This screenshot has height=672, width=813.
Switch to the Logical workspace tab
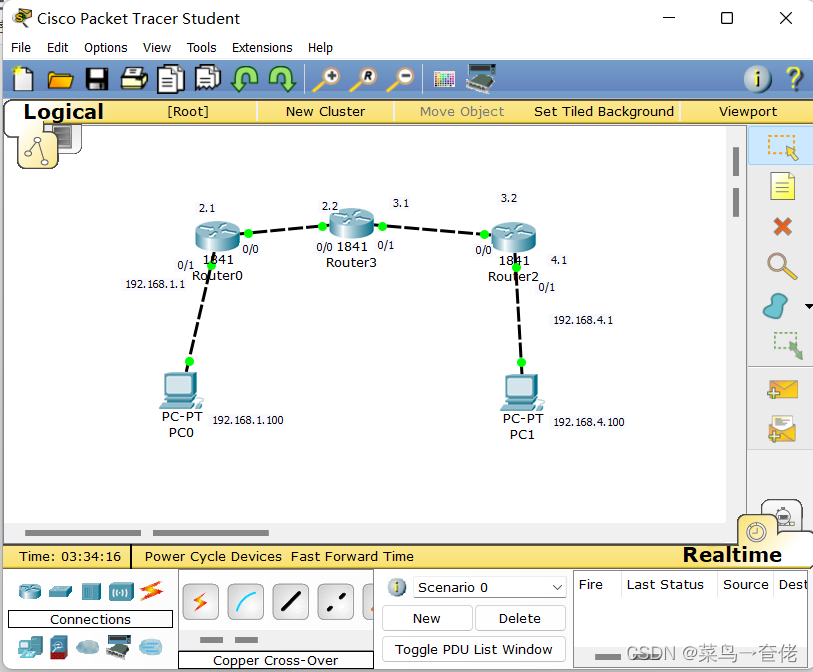click(x=63, y=111)
